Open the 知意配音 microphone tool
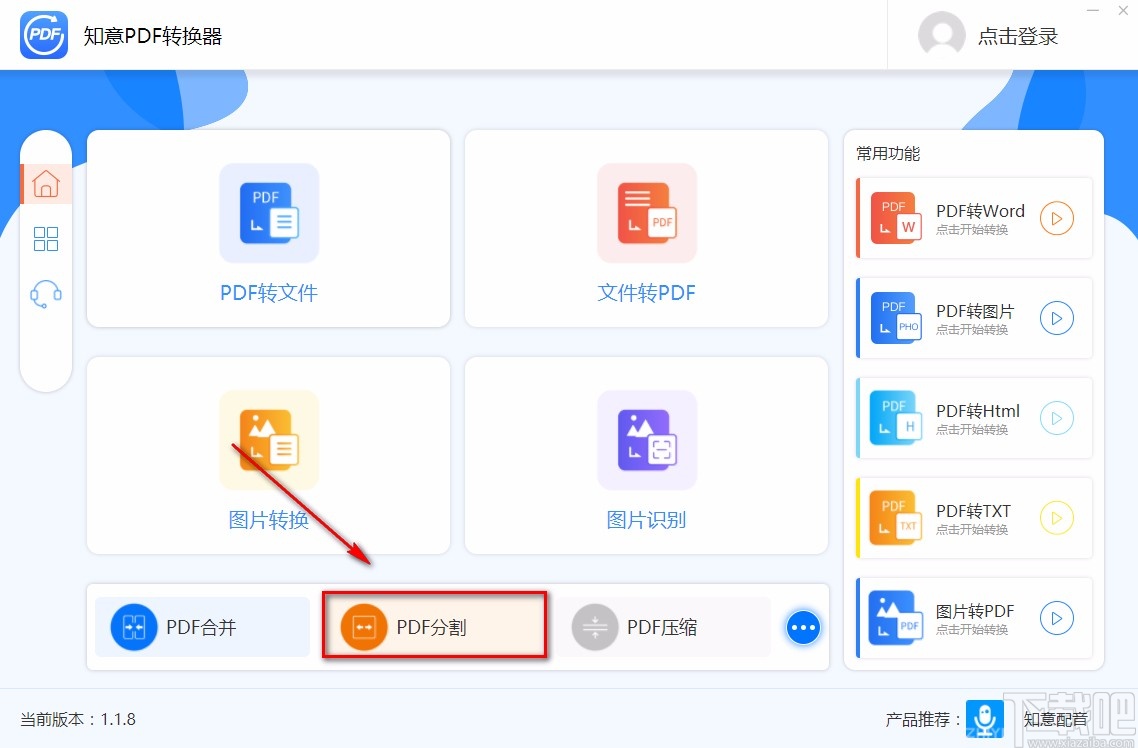 [x=984, y=718]
